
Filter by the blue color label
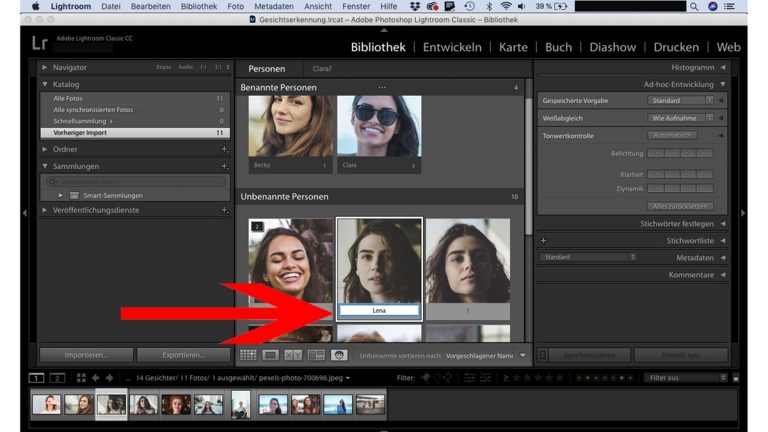coord(605,378)
